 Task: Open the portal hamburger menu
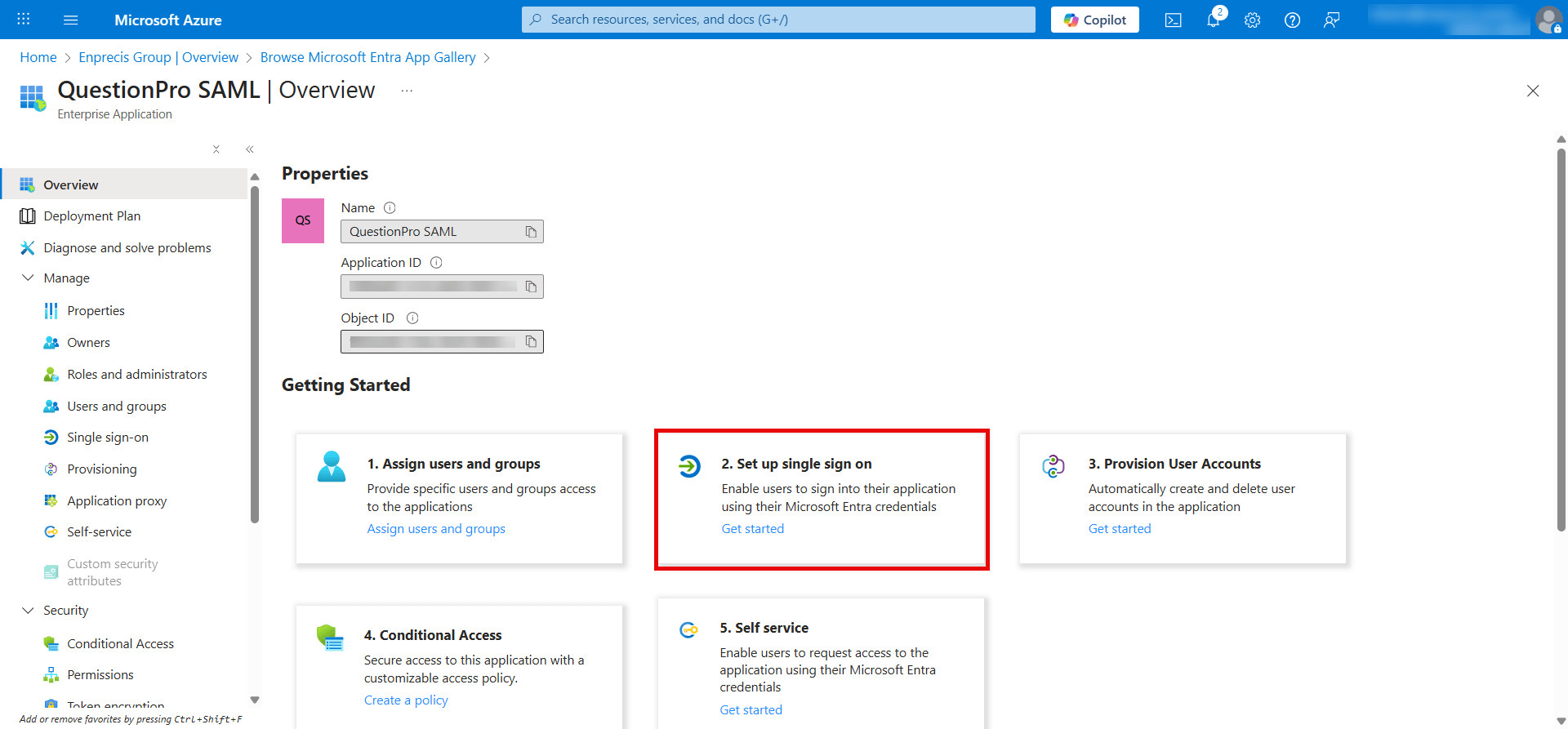point(71,20)
